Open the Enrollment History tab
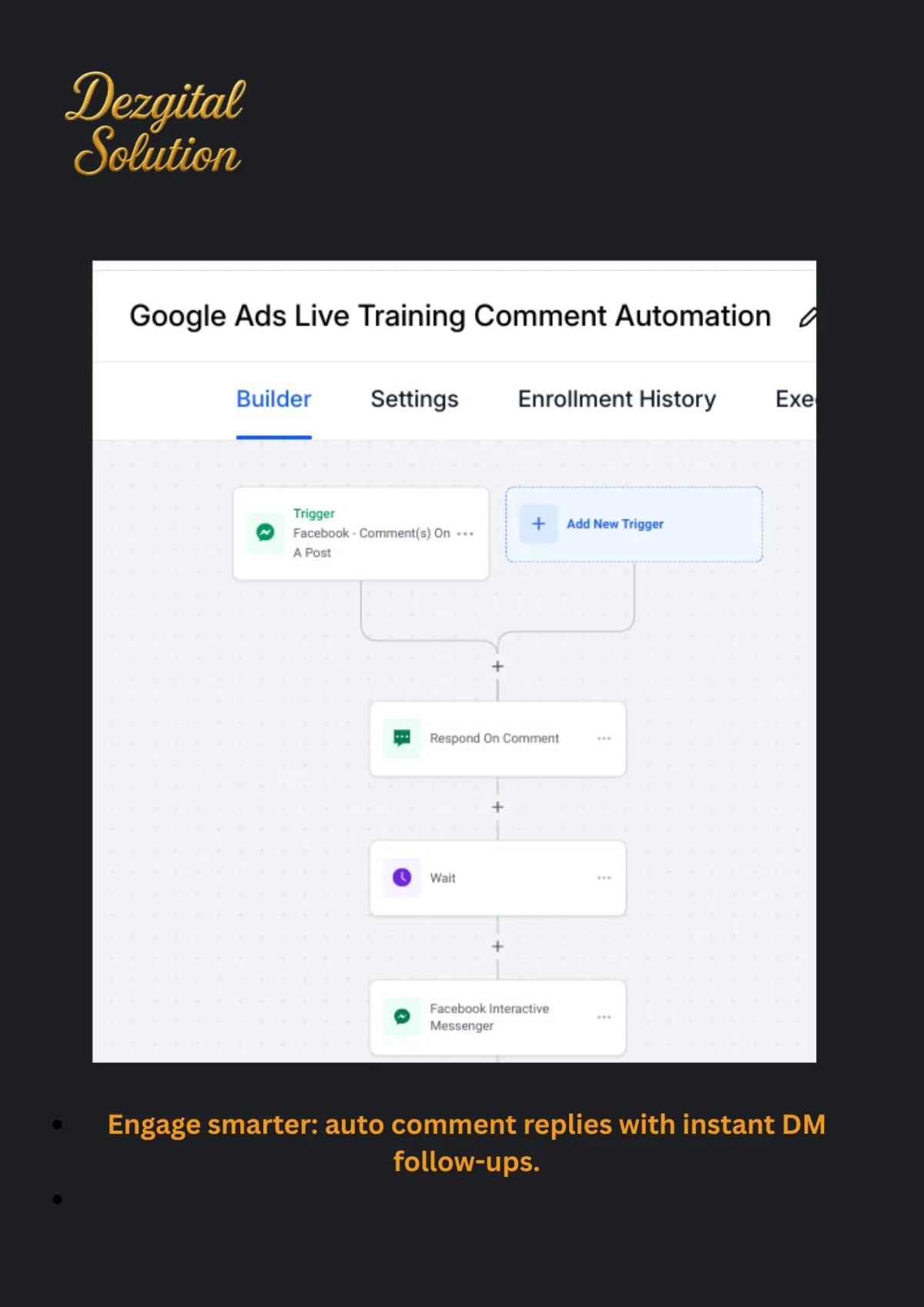Screen dimensions: 924x1307 point(617,399)
